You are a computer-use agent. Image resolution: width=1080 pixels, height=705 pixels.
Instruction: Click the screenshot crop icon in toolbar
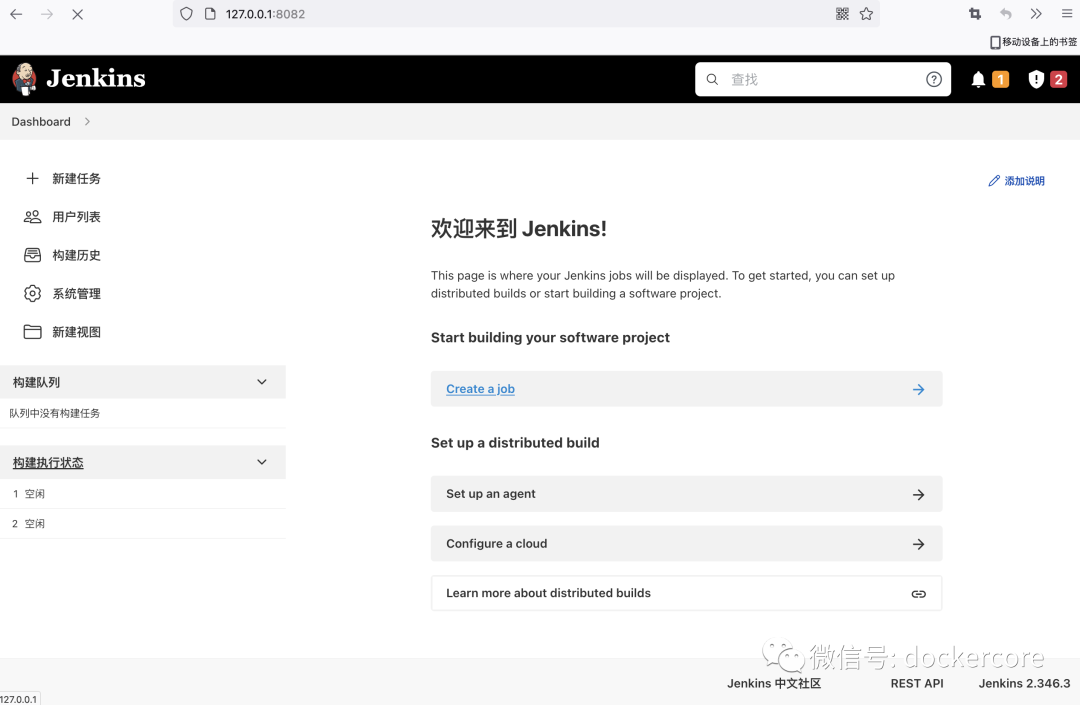click(x=975, y=14)
